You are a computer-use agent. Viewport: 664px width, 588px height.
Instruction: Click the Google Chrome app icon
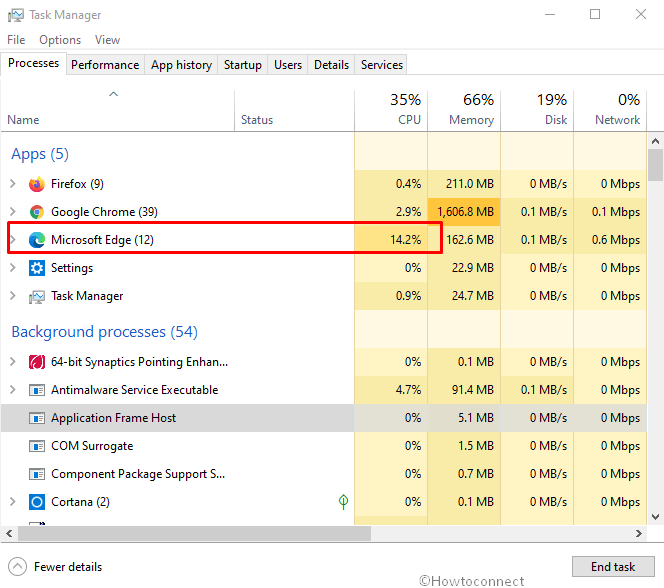tap(37, 212)
